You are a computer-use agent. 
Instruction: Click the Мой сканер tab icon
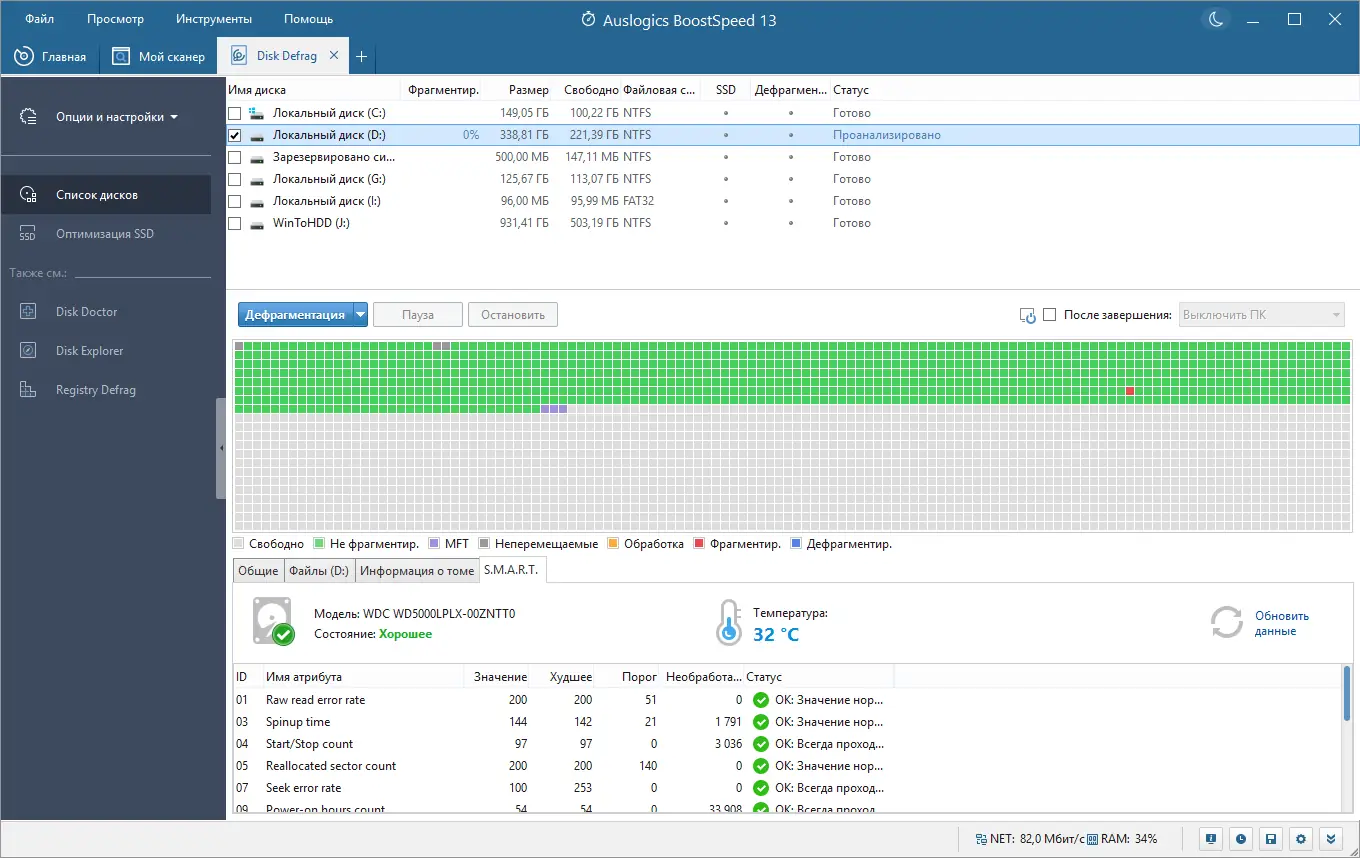coord(121,57)
